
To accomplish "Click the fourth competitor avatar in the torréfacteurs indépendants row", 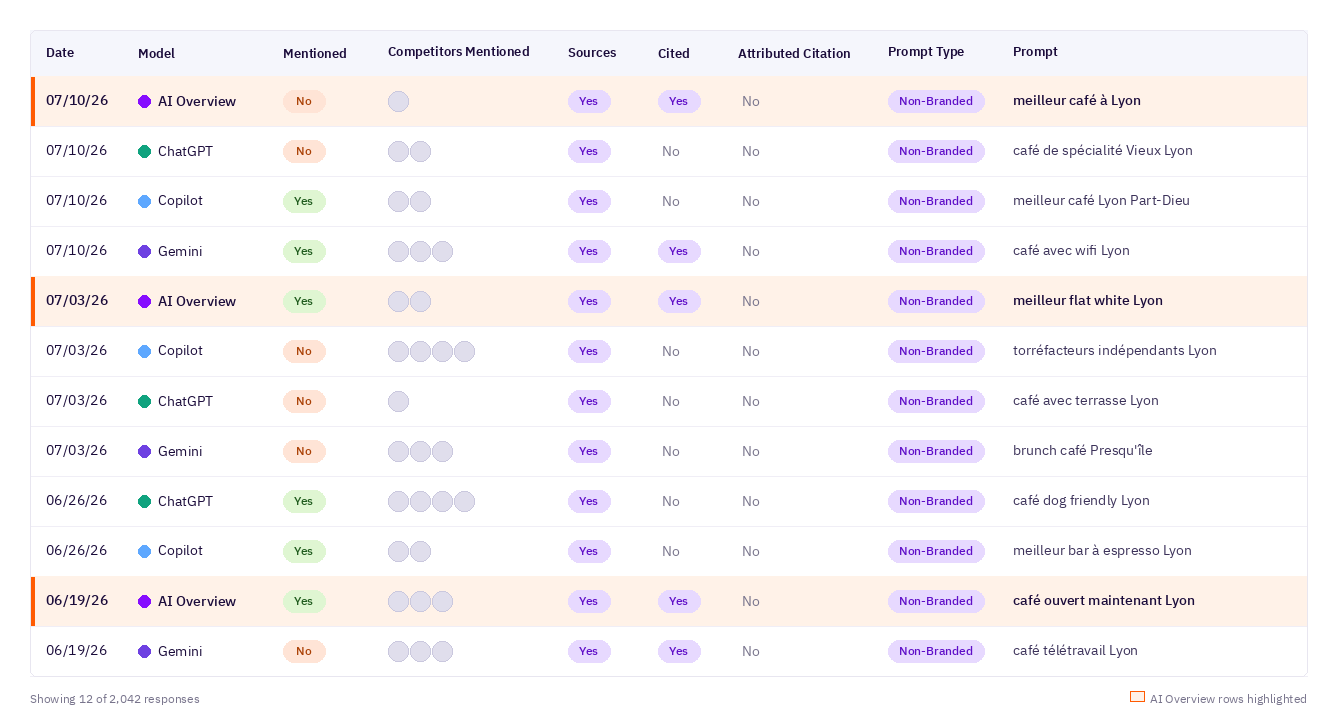I will tap(464, 351).
